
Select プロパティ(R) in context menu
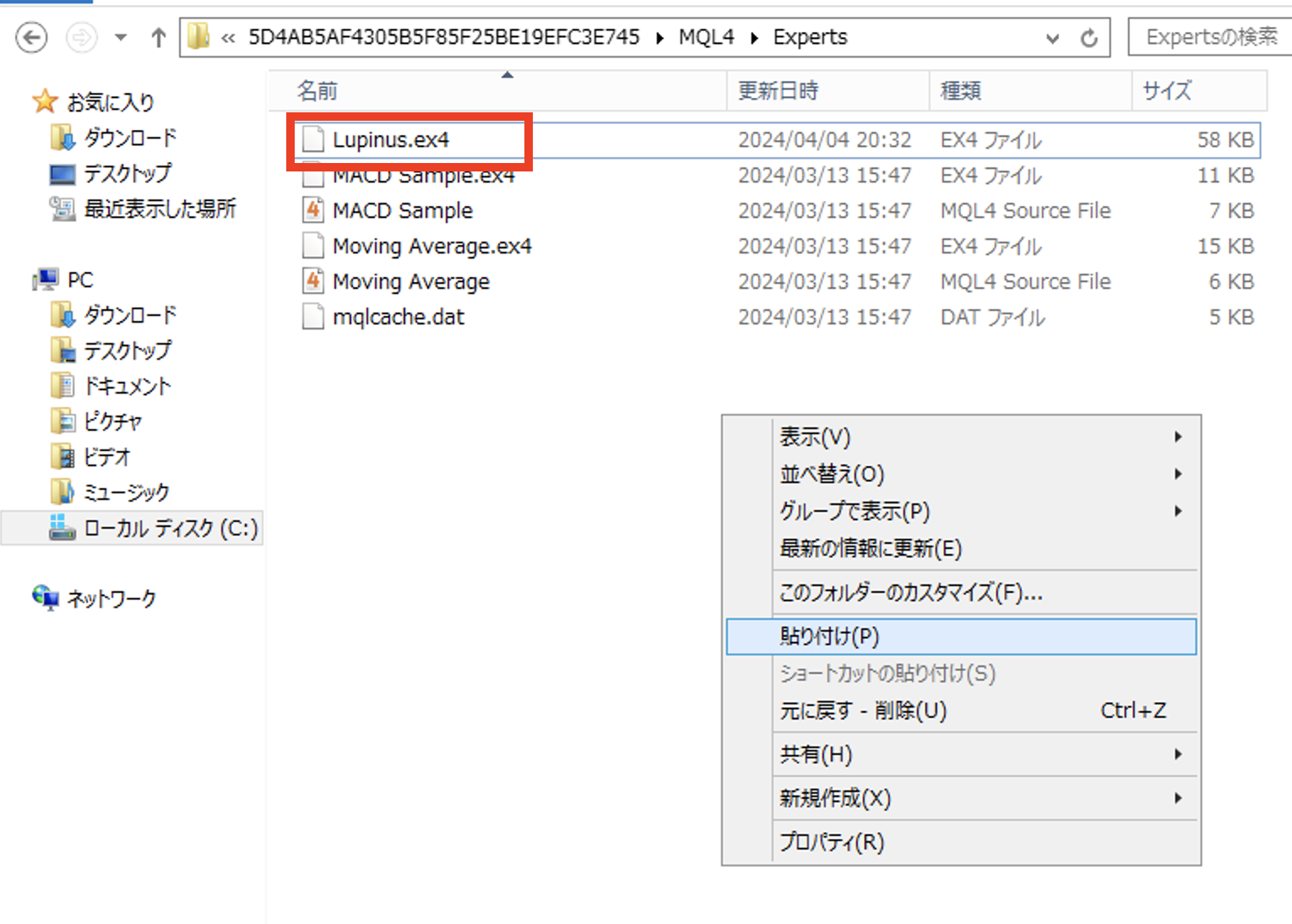point(832,842)
